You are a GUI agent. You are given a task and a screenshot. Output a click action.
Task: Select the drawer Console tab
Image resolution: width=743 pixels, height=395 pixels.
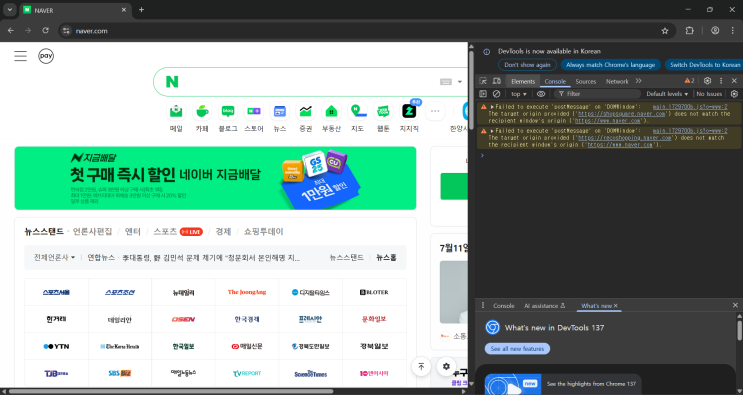504,306
